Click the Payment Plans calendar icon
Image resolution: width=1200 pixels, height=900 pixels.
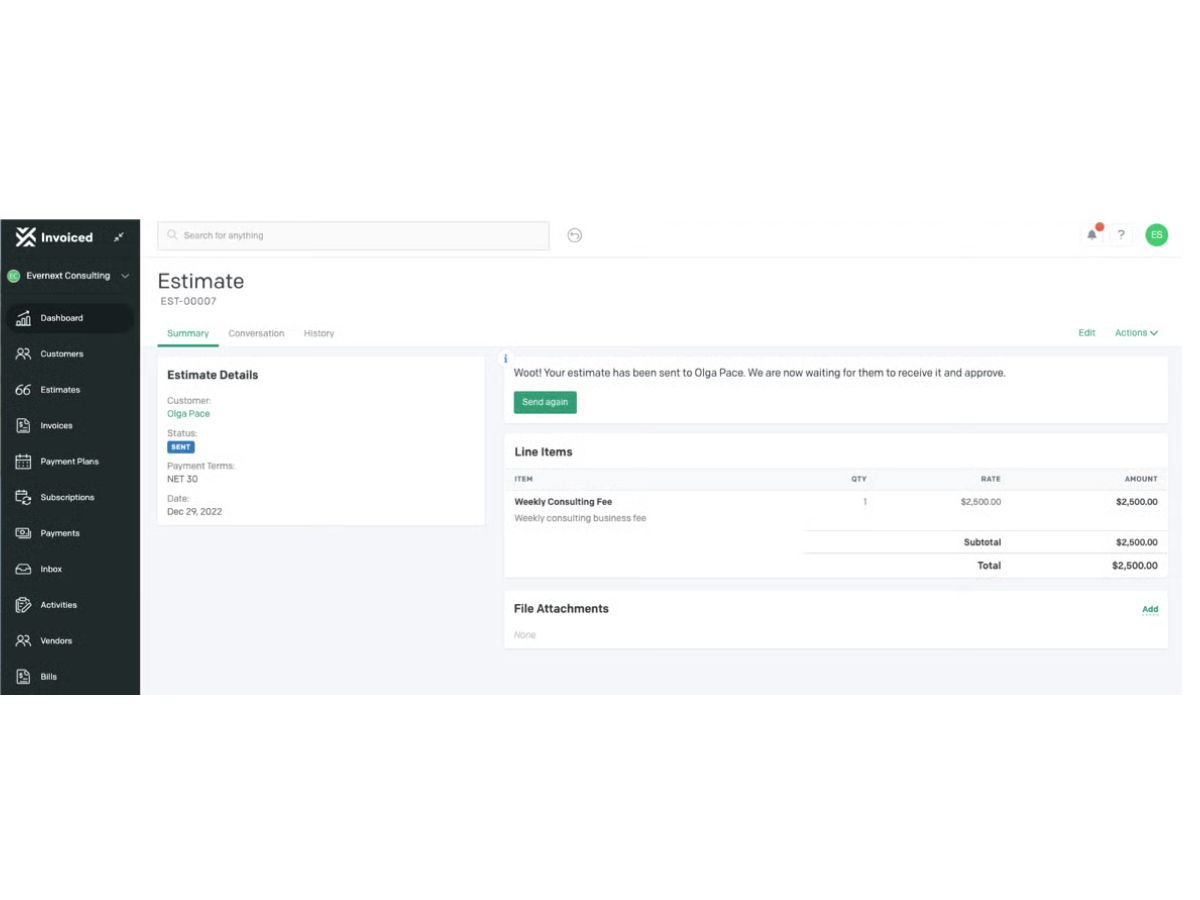tap(23, 462)
